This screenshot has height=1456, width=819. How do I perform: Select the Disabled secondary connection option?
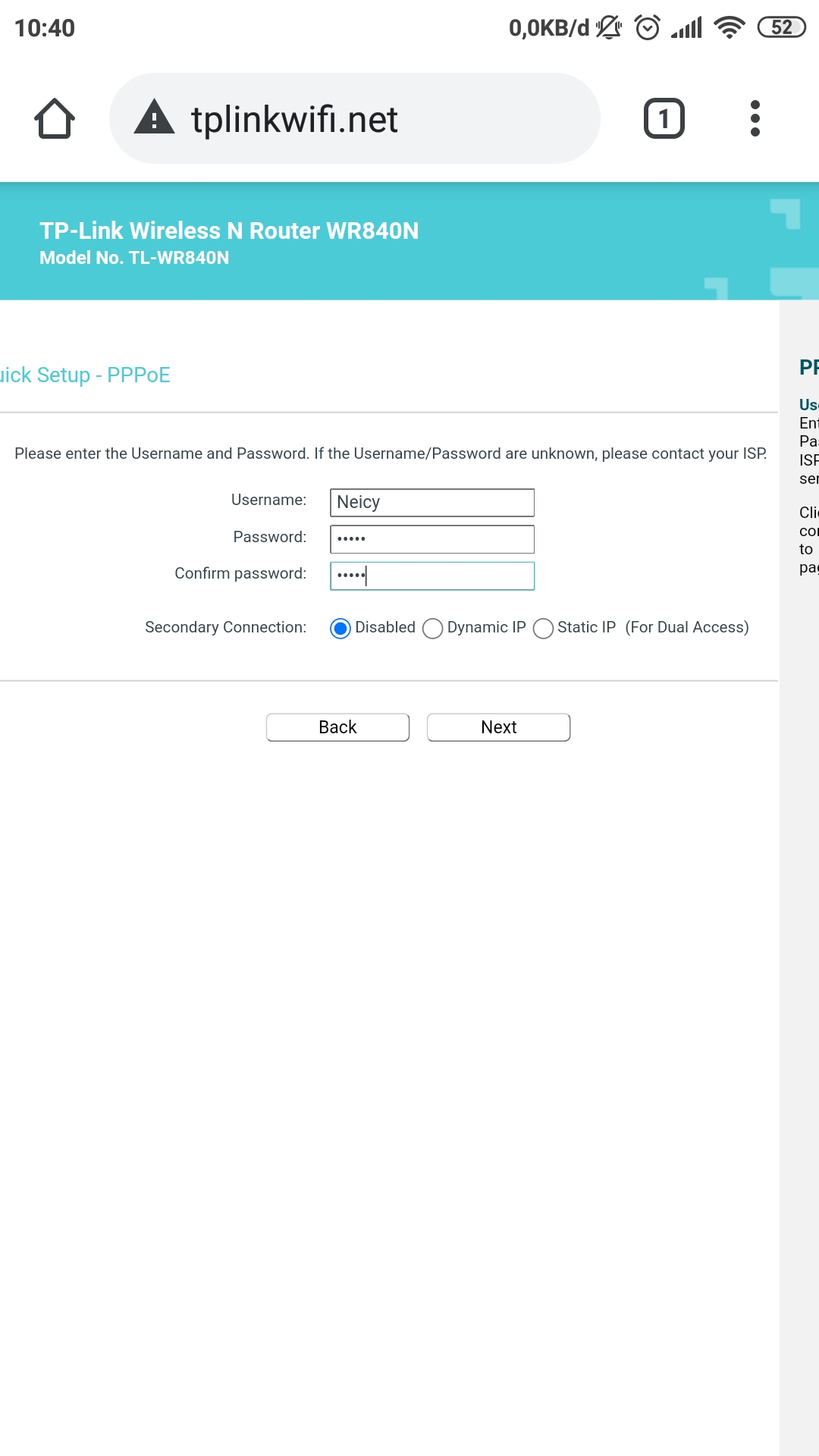pos(340,629)
